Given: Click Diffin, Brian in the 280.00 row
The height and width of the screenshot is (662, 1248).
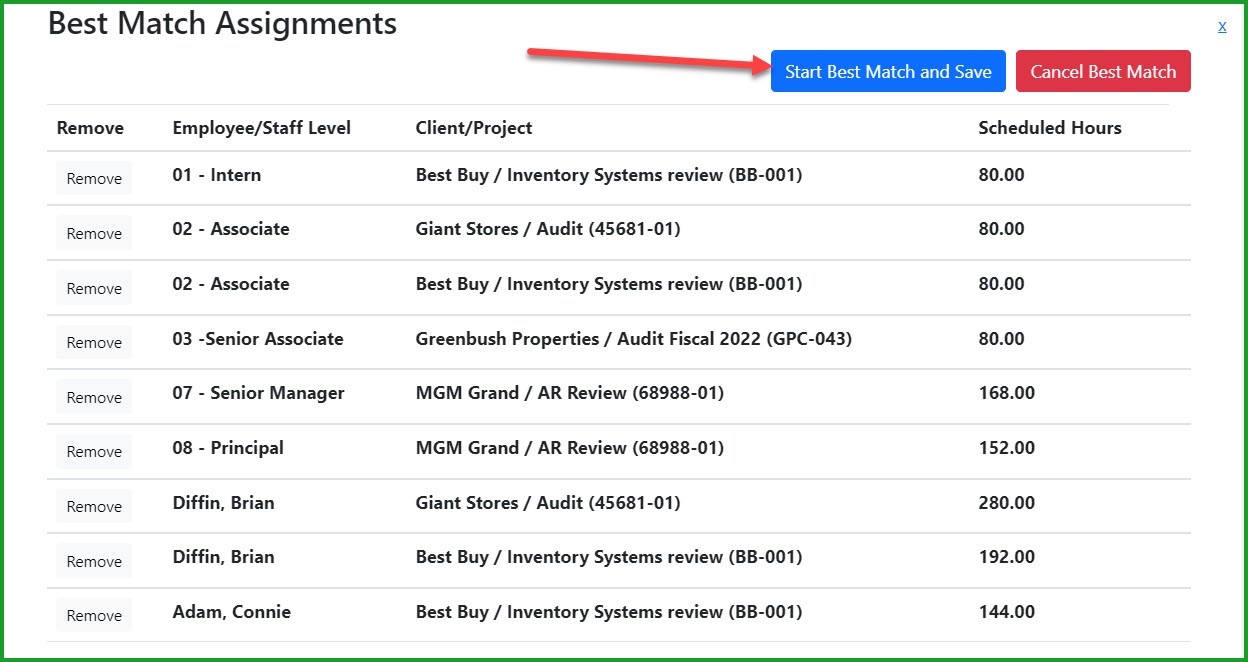Looking at the screenshot, I should point(223,503).
